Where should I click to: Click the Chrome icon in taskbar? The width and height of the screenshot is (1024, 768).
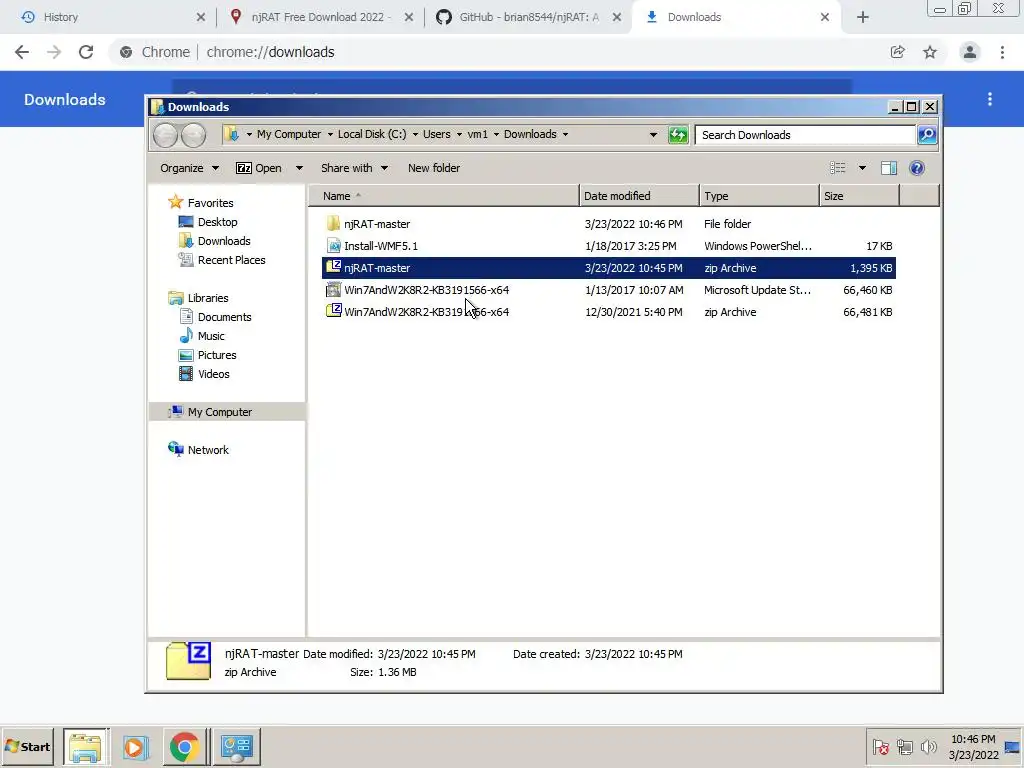point(185,746)
